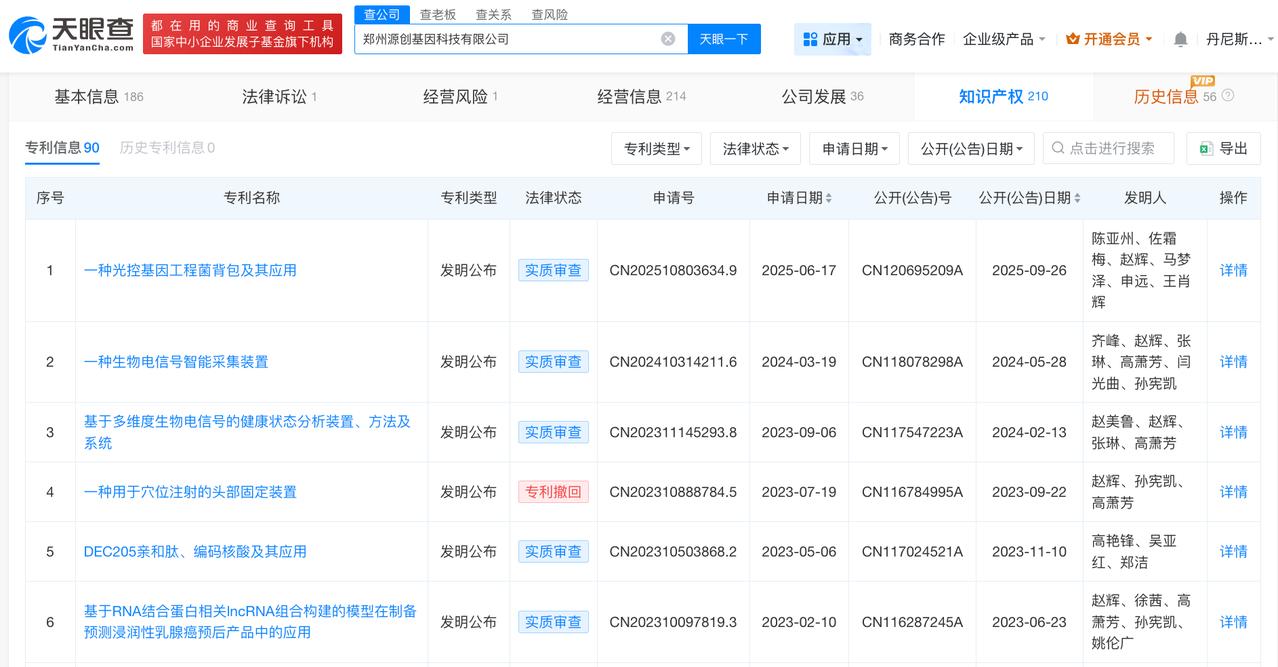Viewport: 1278px width, 667px height.
Task: Click the 发明人 column header
Action: click(x=1145, y=198)
